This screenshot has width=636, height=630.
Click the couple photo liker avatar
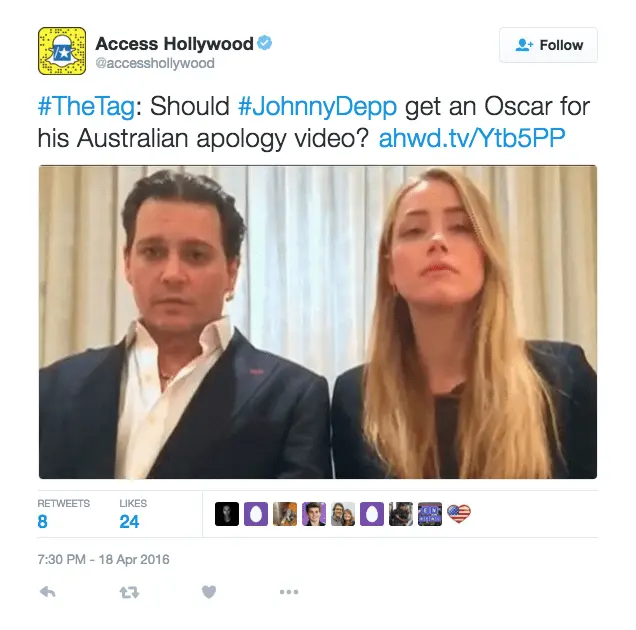[343, 514]
